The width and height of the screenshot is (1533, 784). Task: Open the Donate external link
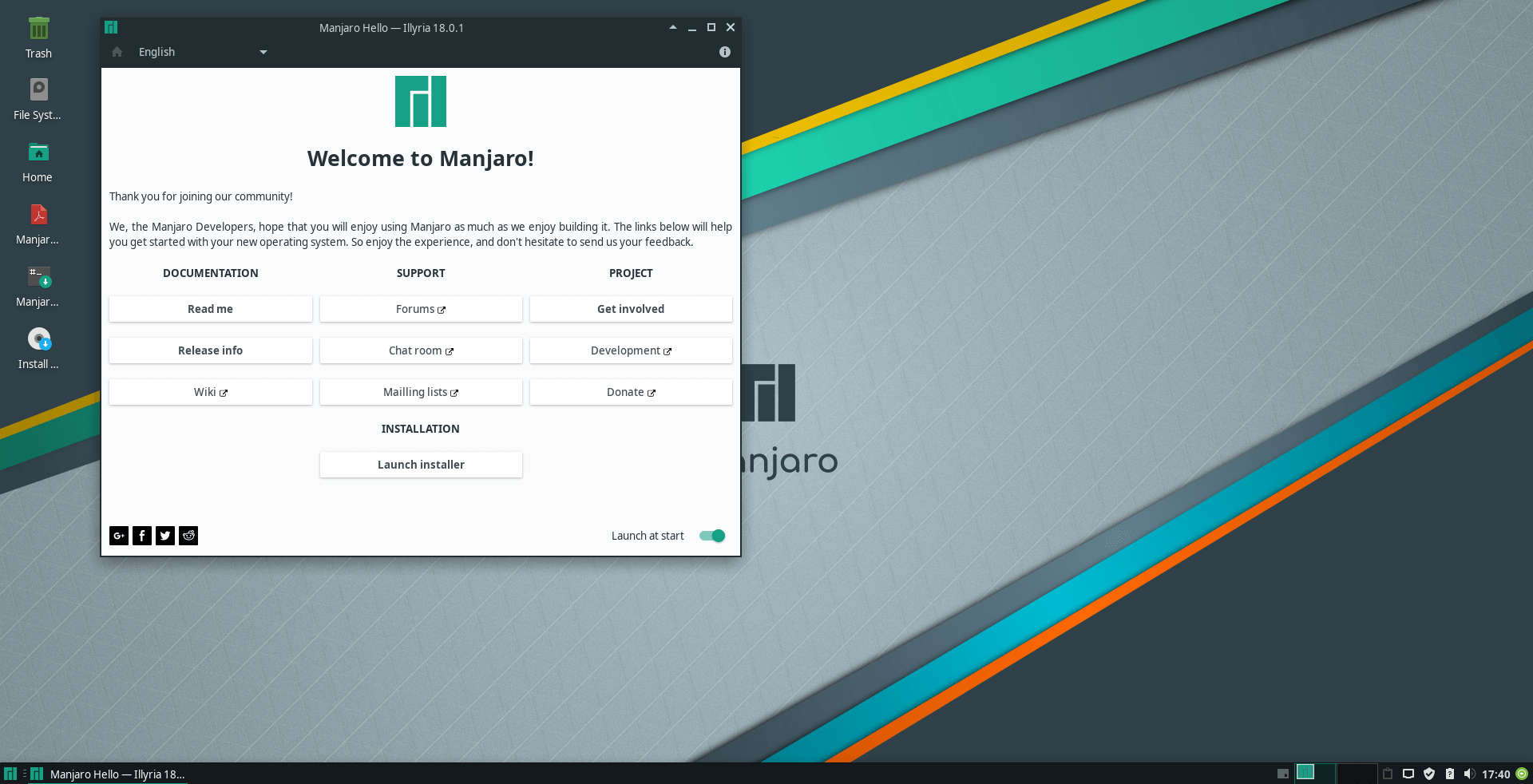631,392
